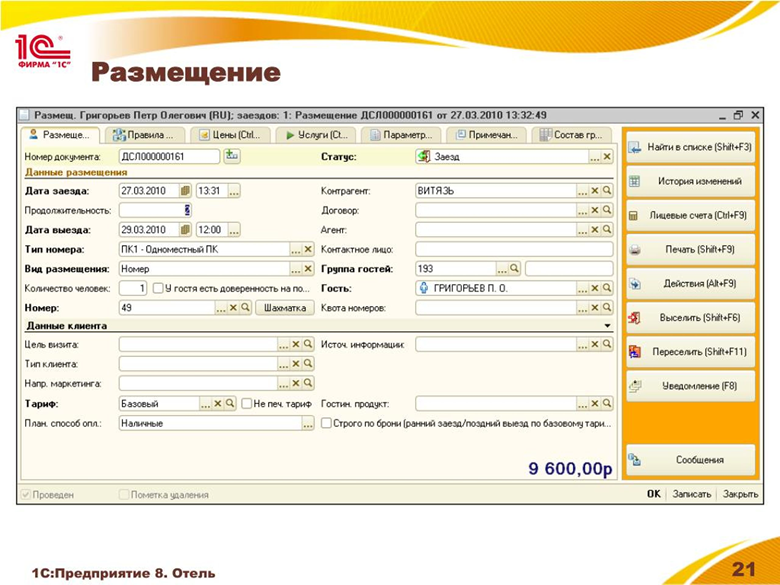Check the 'Строго по брони' checkbox
780x585 pixels.
tap(326, 423)
